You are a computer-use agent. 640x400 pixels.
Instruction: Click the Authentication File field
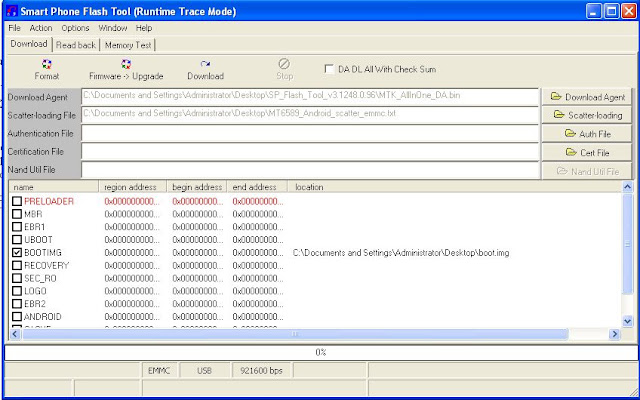310,133
